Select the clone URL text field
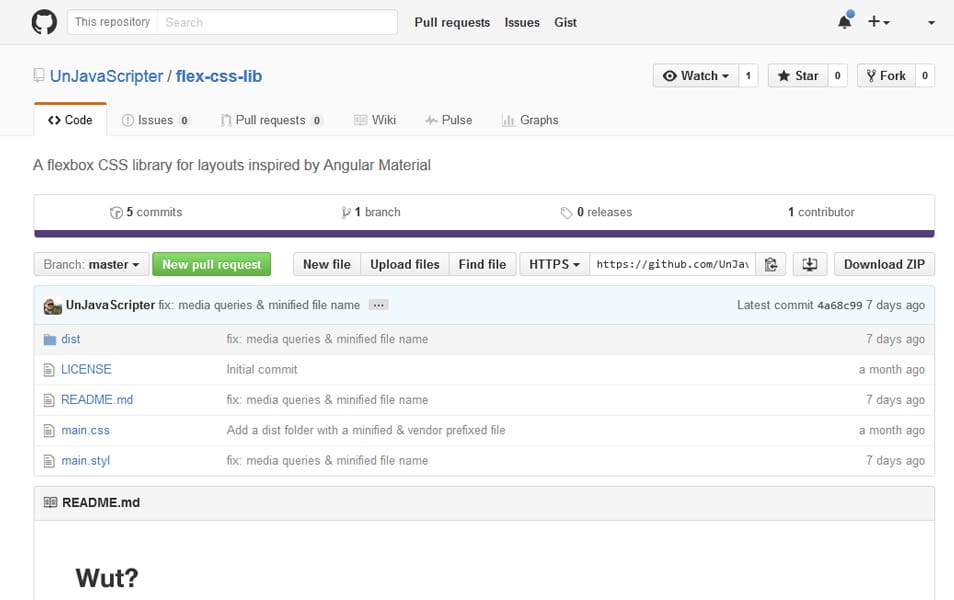 tap(672, 264)
